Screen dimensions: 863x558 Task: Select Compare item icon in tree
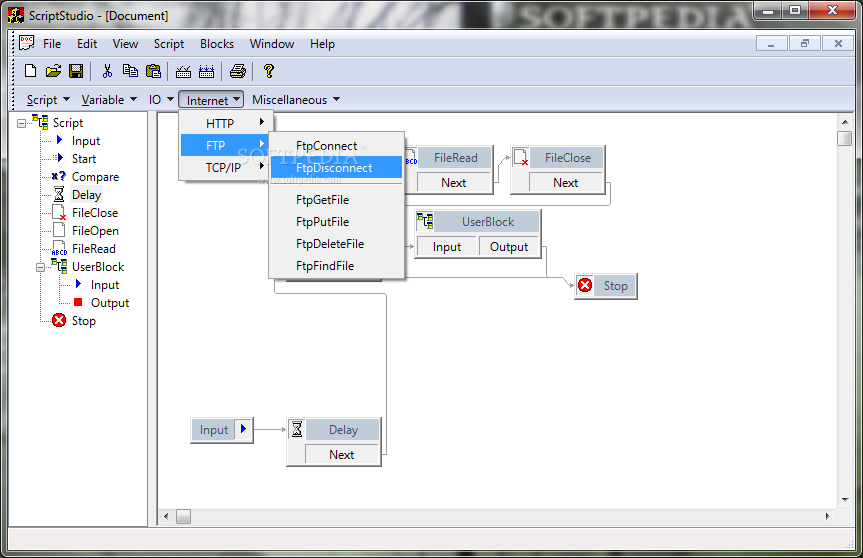tap(58, 176)
